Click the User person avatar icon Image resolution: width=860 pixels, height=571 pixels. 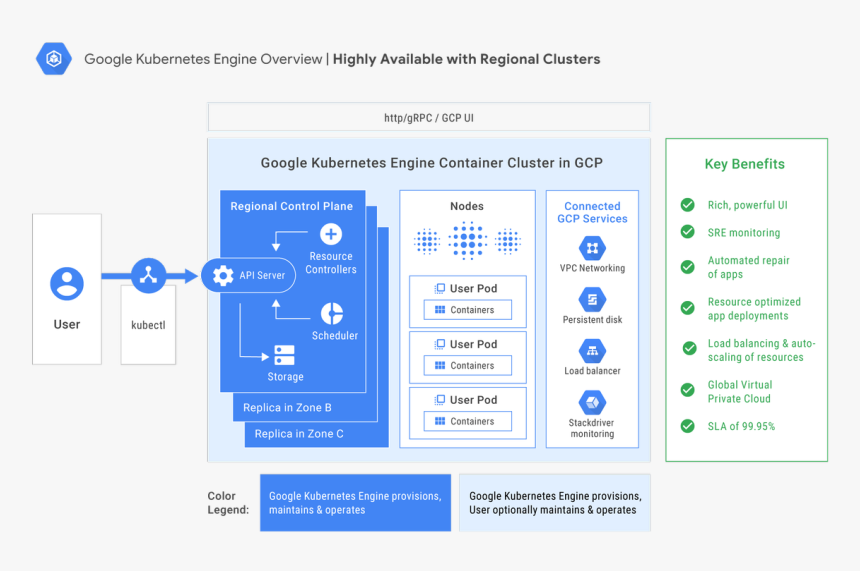coord(67,284)
